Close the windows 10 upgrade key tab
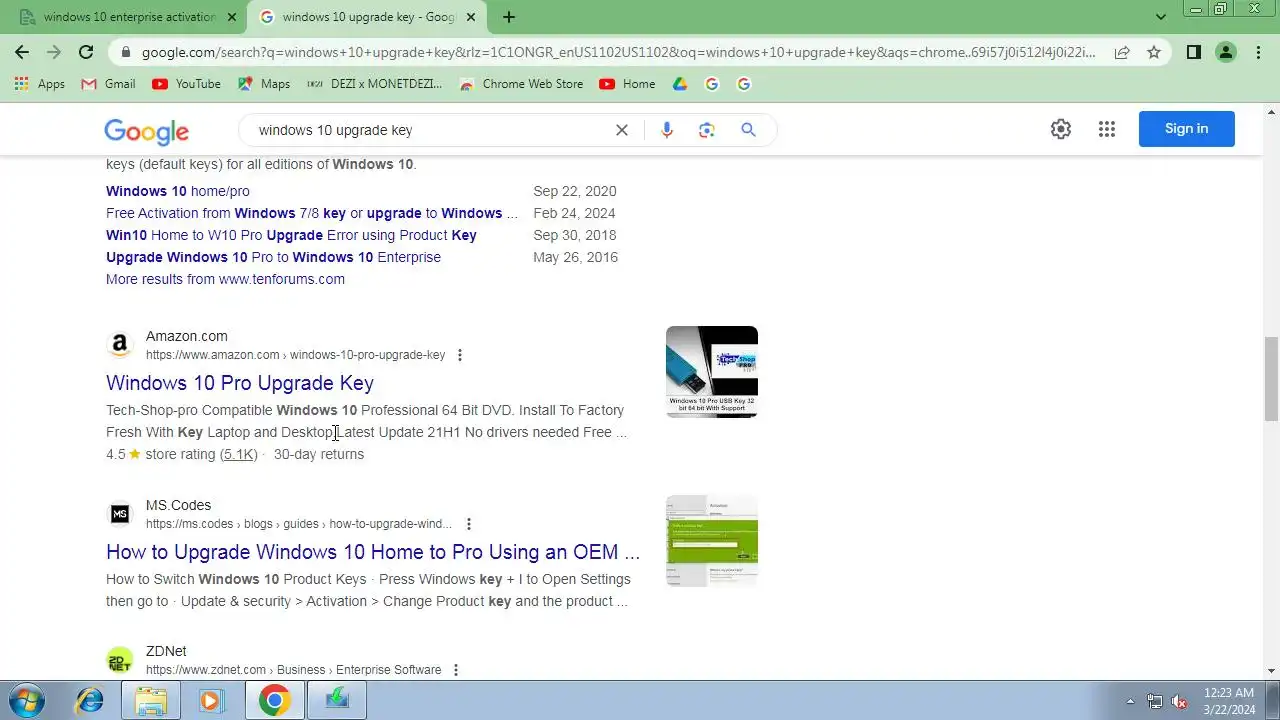This screenshot has height=720, width=1280. point(471,17)
